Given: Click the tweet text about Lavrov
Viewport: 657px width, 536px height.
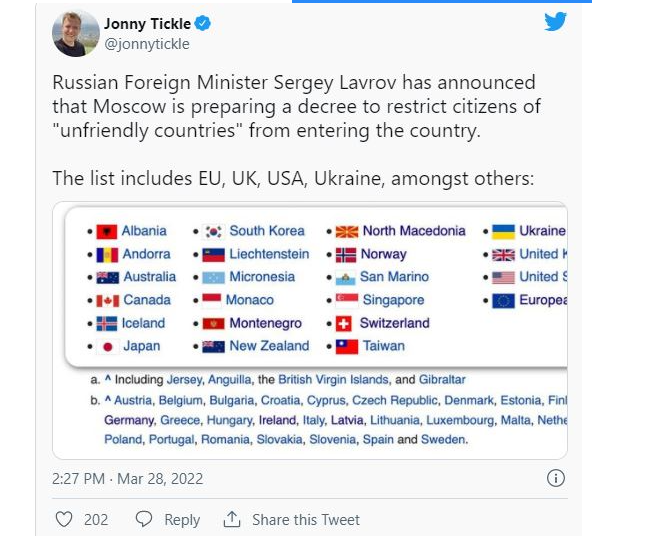Looking at the screenshot, I should point(294,106).
